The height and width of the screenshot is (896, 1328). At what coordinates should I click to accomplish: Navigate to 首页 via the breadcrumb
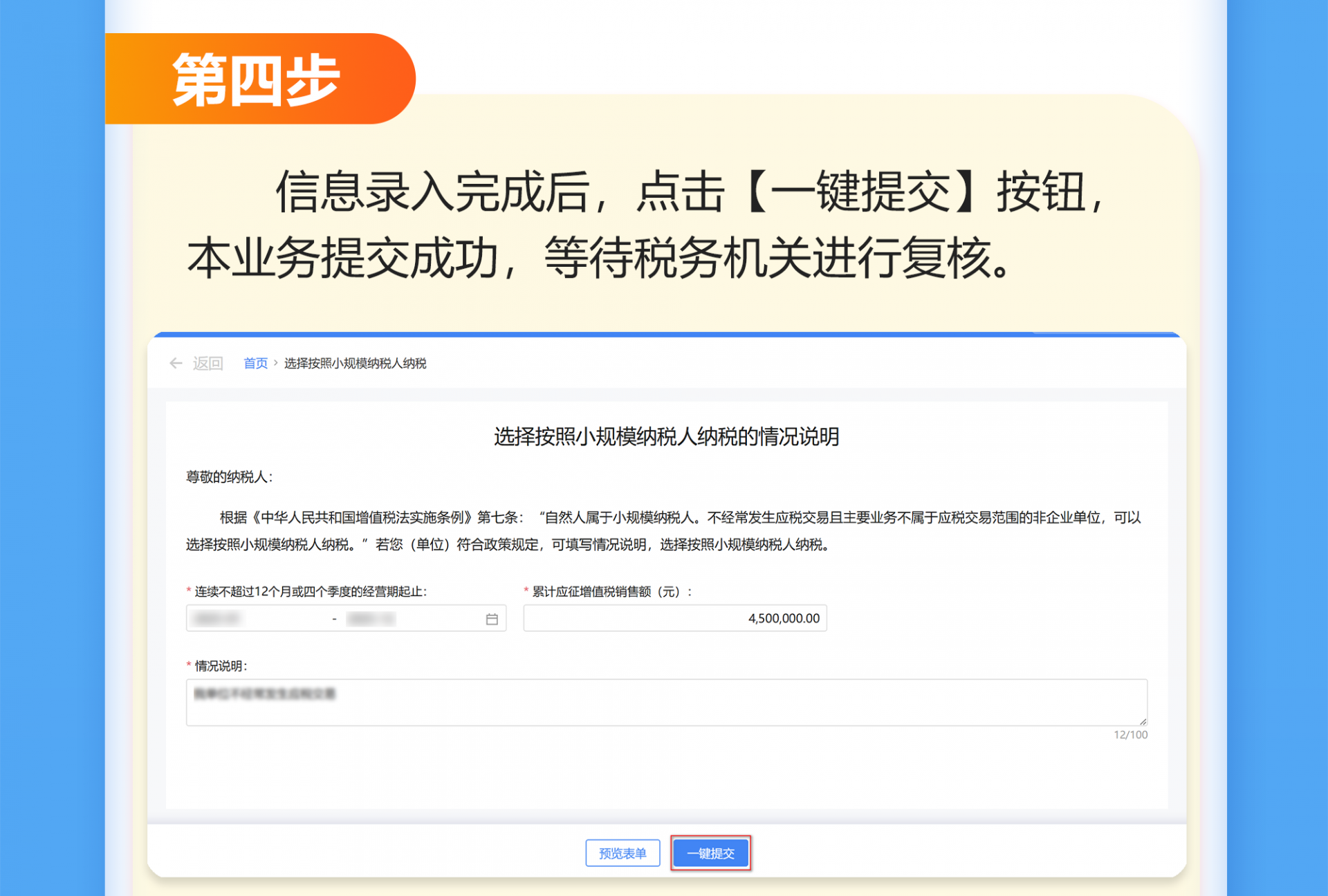pyautogui.click(x=255, y=363)
